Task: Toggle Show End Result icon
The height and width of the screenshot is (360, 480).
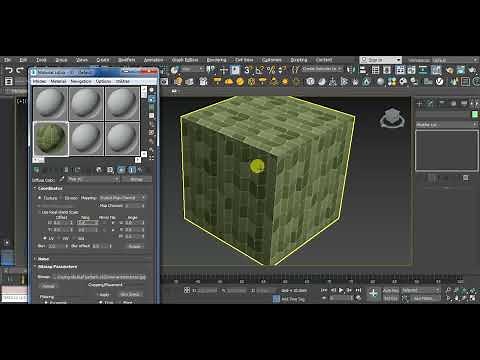Action: tap(132, 170)
